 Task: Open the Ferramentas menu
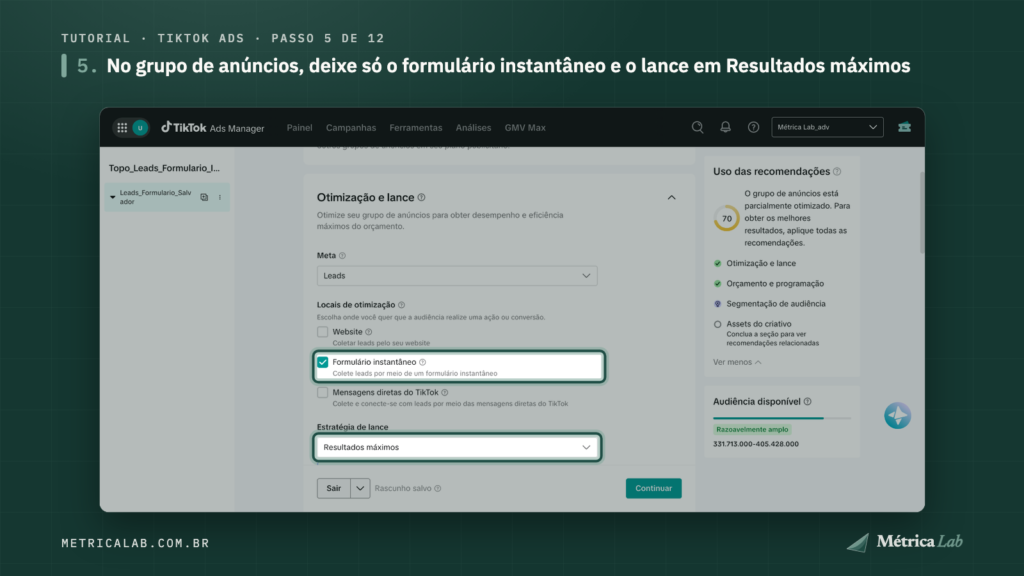pyautogui.click(x=415, y=128)
